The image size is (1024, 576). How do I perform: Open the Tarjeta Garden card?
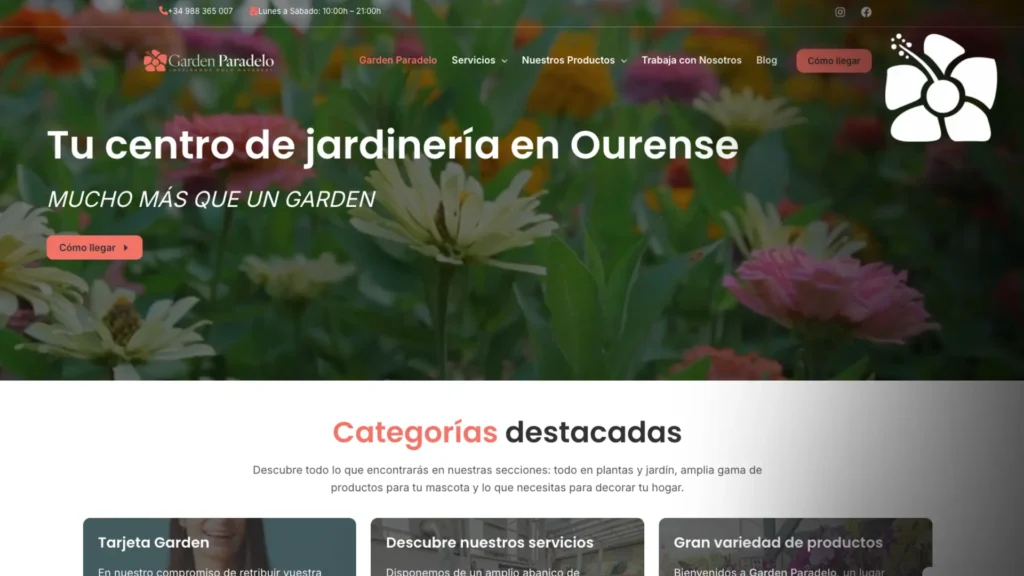tap(219, 546)
